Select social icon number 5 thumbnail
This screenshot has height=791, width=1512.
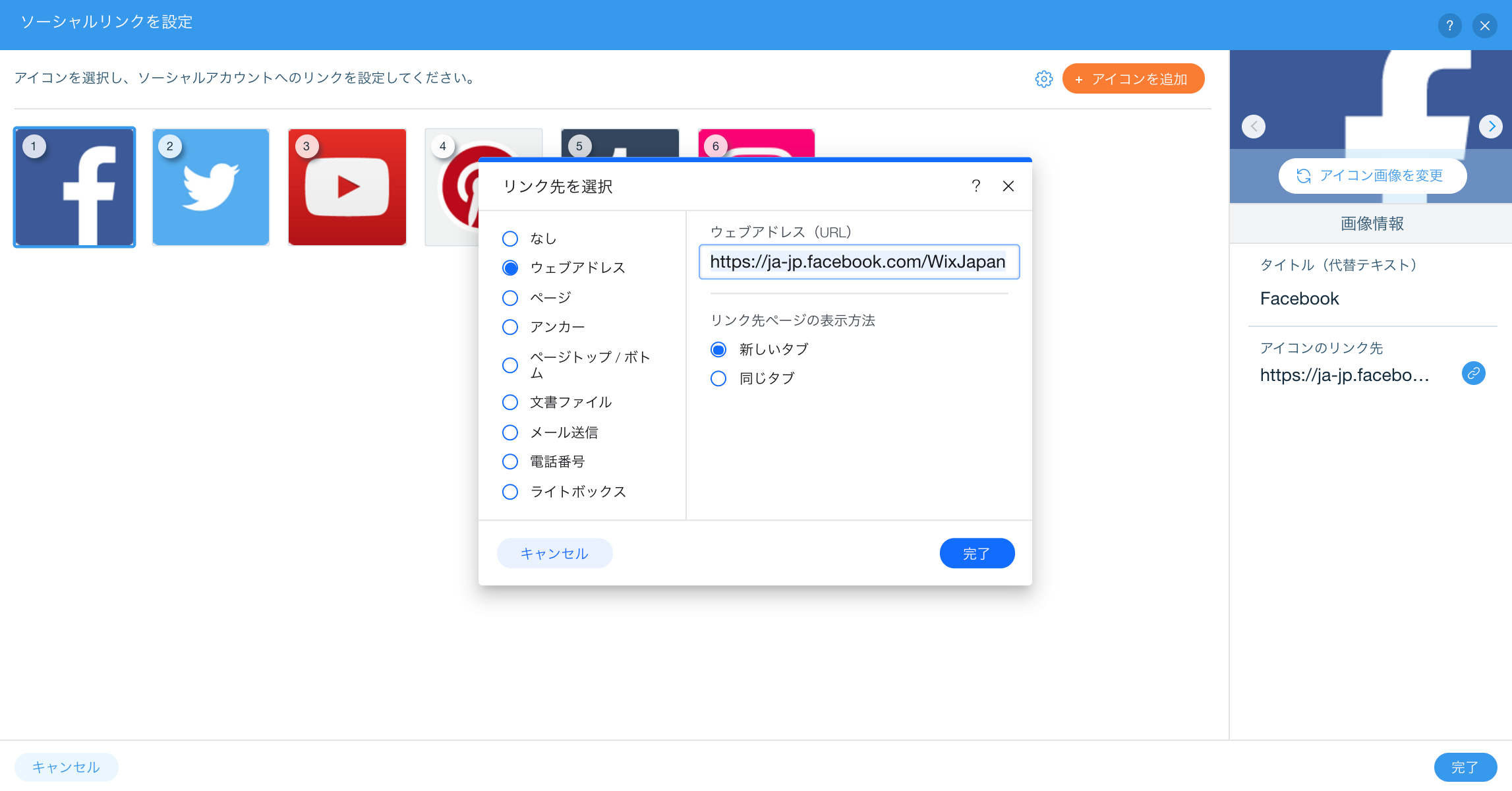click(620, 142)
